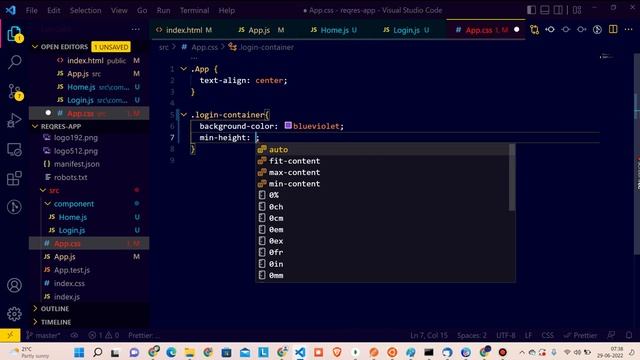The height and width of the screenshot is (360, 640).
Task: Click the editor minimap
Action: tap(607, 57)
